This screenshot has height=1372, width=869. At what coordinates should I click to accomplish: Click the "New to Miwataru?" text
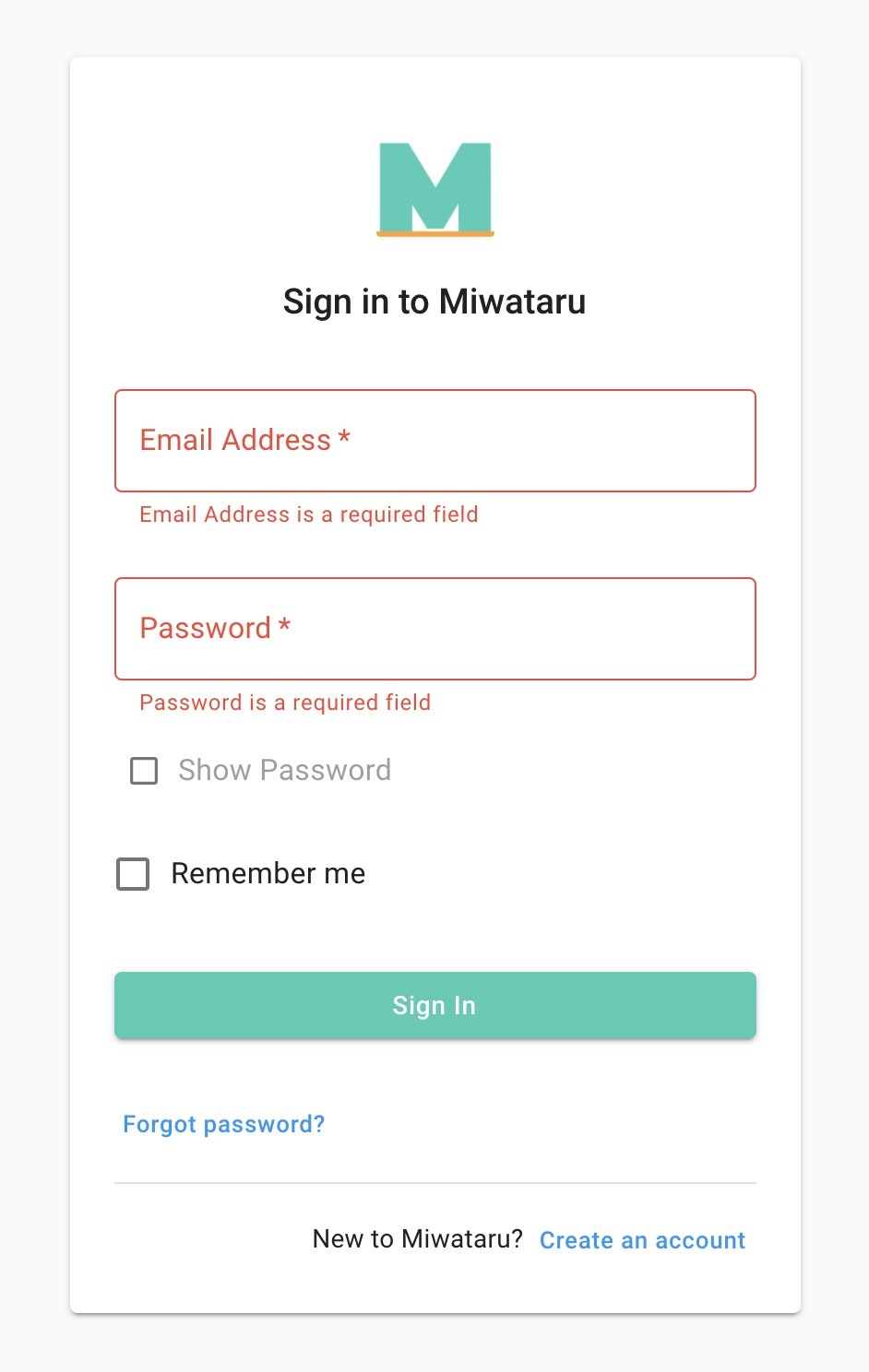coord(417,1239)
